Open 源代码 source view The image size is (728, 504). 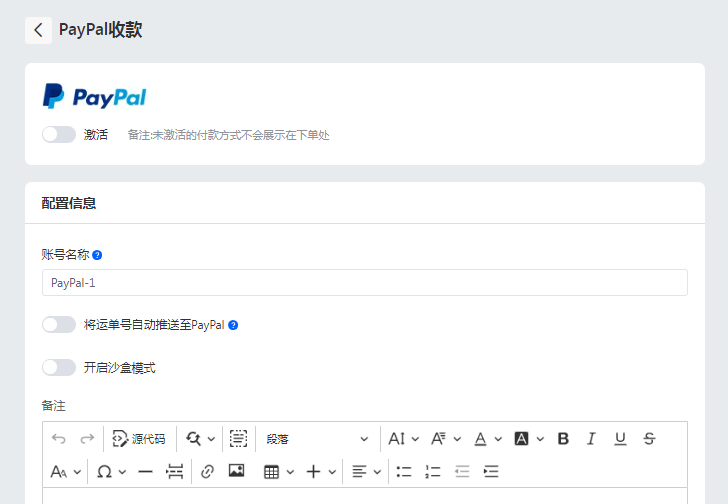coord(139,439)
